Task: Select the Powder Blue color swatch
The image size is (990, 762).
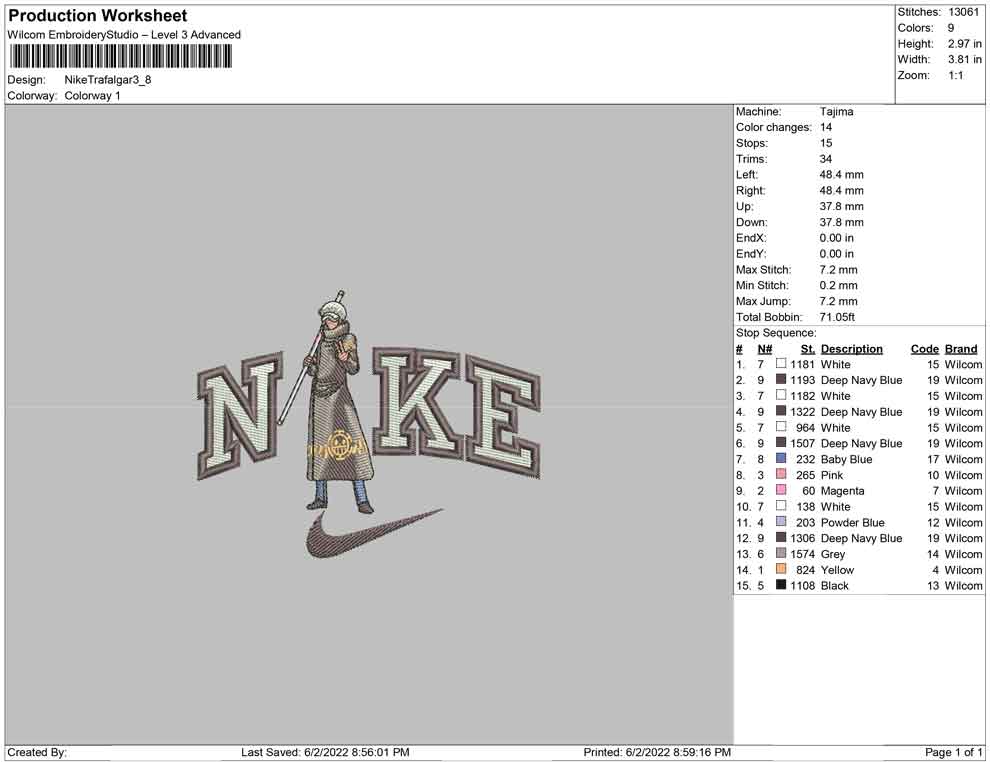Action: (x=781, y=522)
